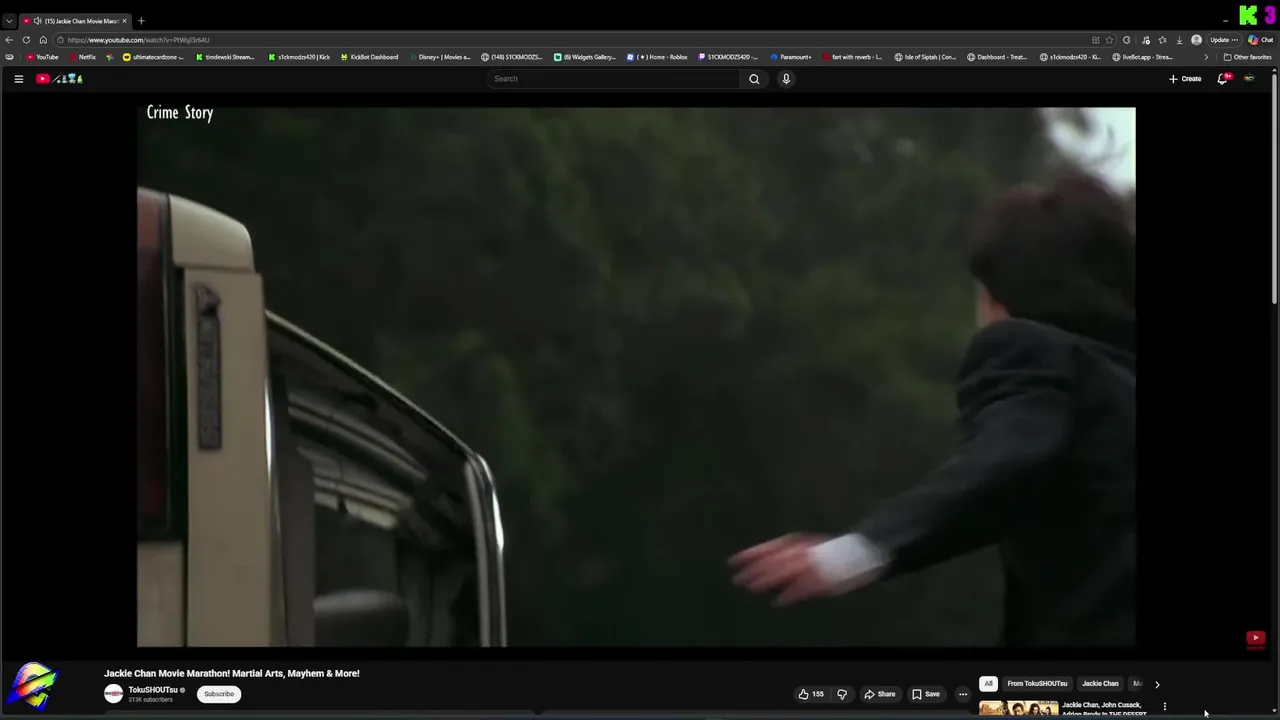Open the Home - Roblox bookmark
Image resolution: width=1280 pixels, height=720 pixels.
coord(657,57)
